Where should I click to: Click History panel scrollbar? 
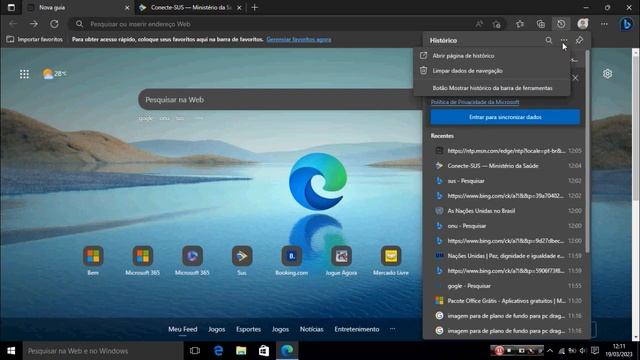[587, 151]
